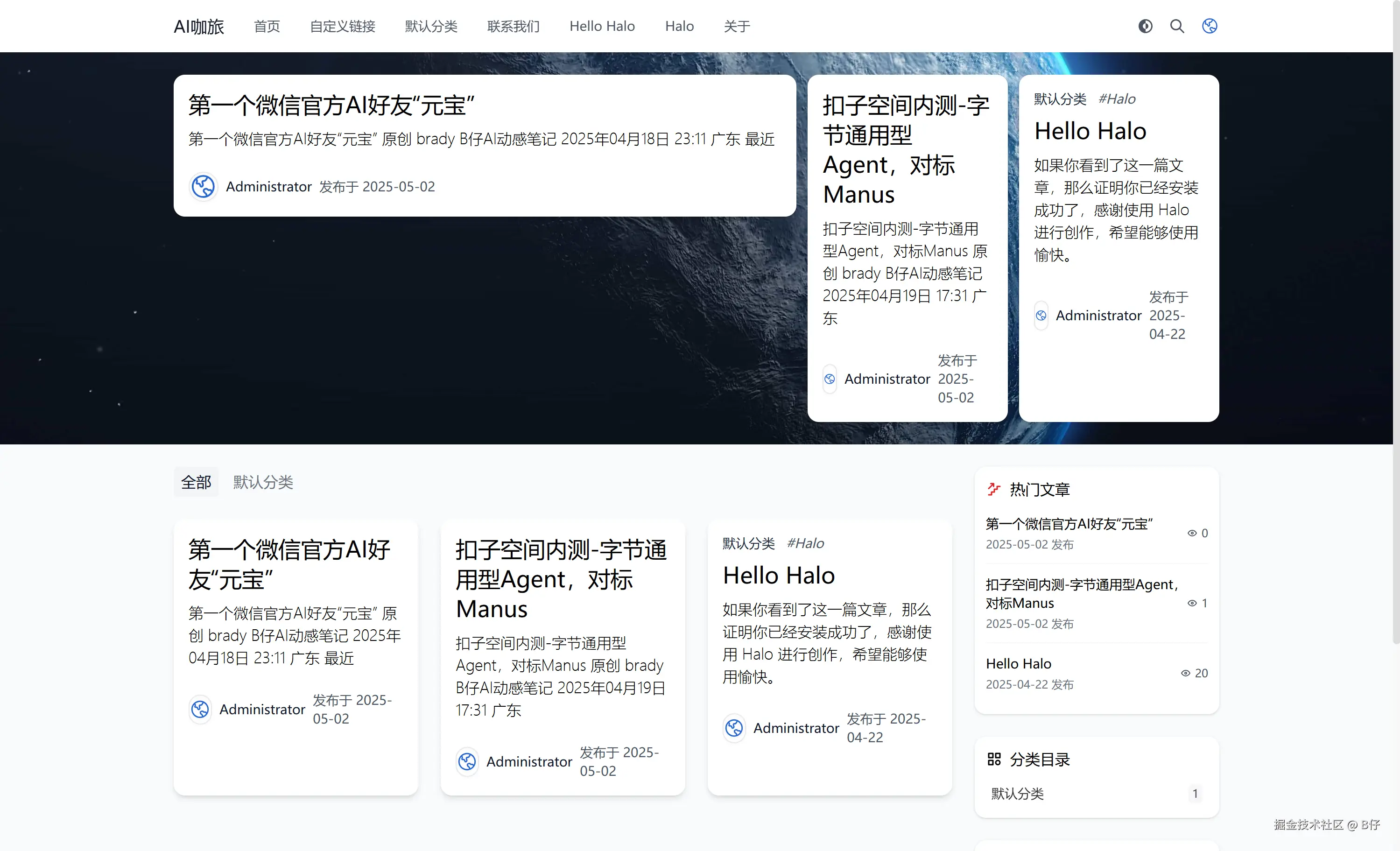Click the Administrator avatar in the bottom Hello Halo card
Image resolution: width=1400 pixels, height=851 pixels.
(x=733, y=728)
